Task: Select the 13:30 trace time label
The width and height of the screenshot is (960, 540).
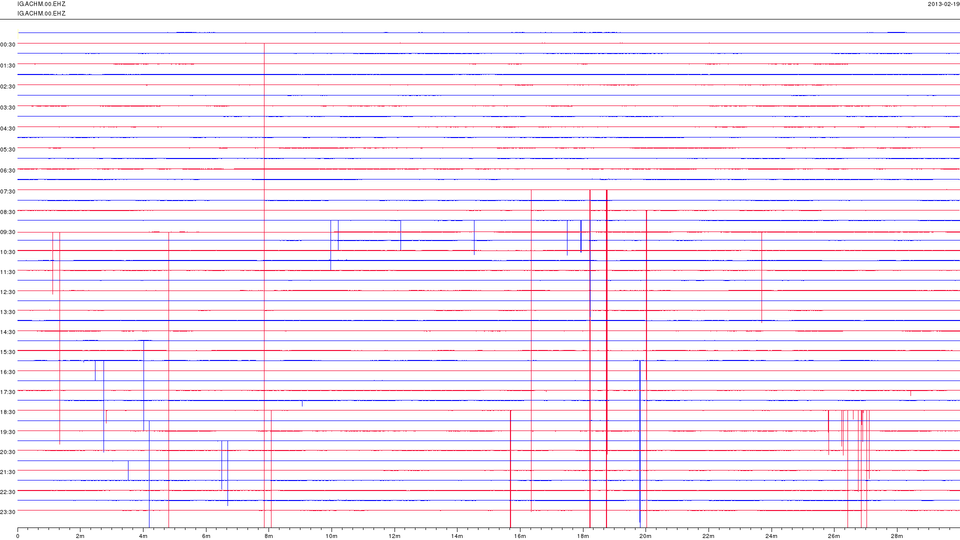Action: tap(7, 312)
